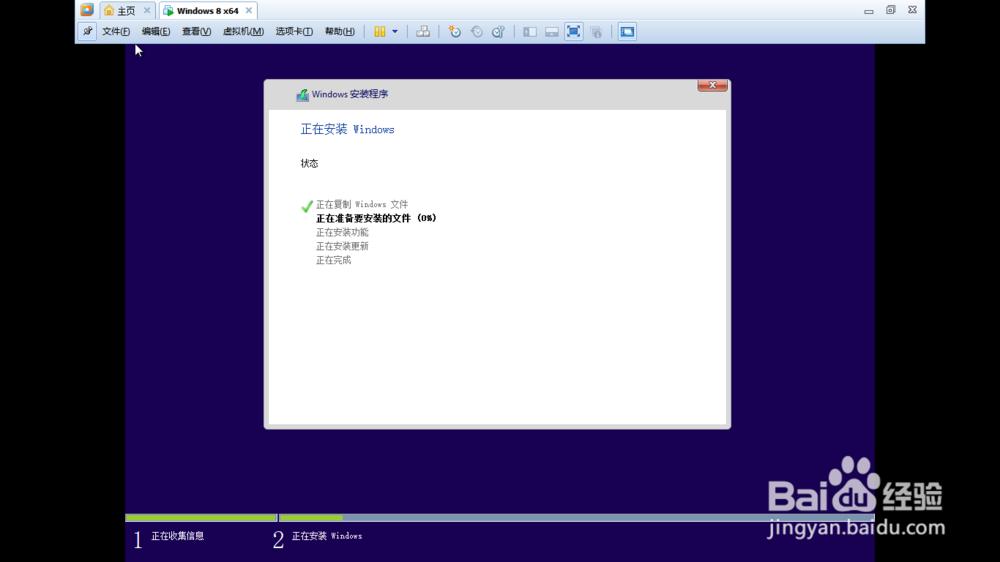
Task: Click the 正在安装 Windows stage label at the bottom
Action: [327, 536]
